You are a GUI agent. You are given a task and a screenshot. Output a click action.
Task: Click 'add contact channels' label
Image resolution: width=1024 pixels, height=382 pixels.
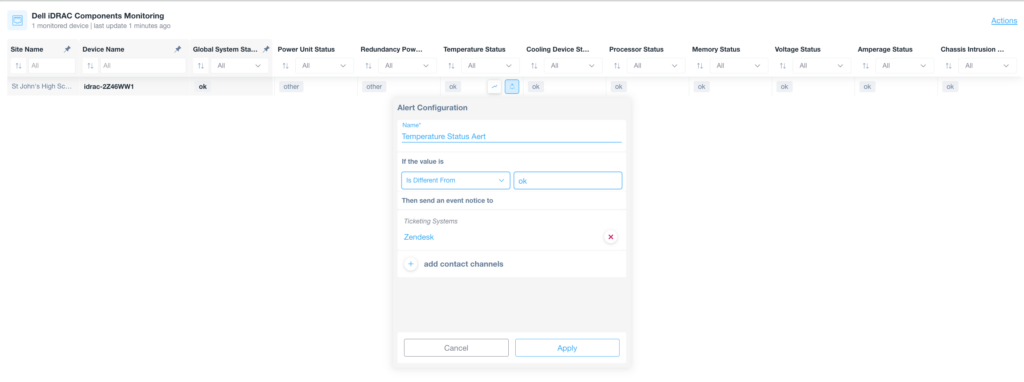pyautogui.click(x=464, y=264)
